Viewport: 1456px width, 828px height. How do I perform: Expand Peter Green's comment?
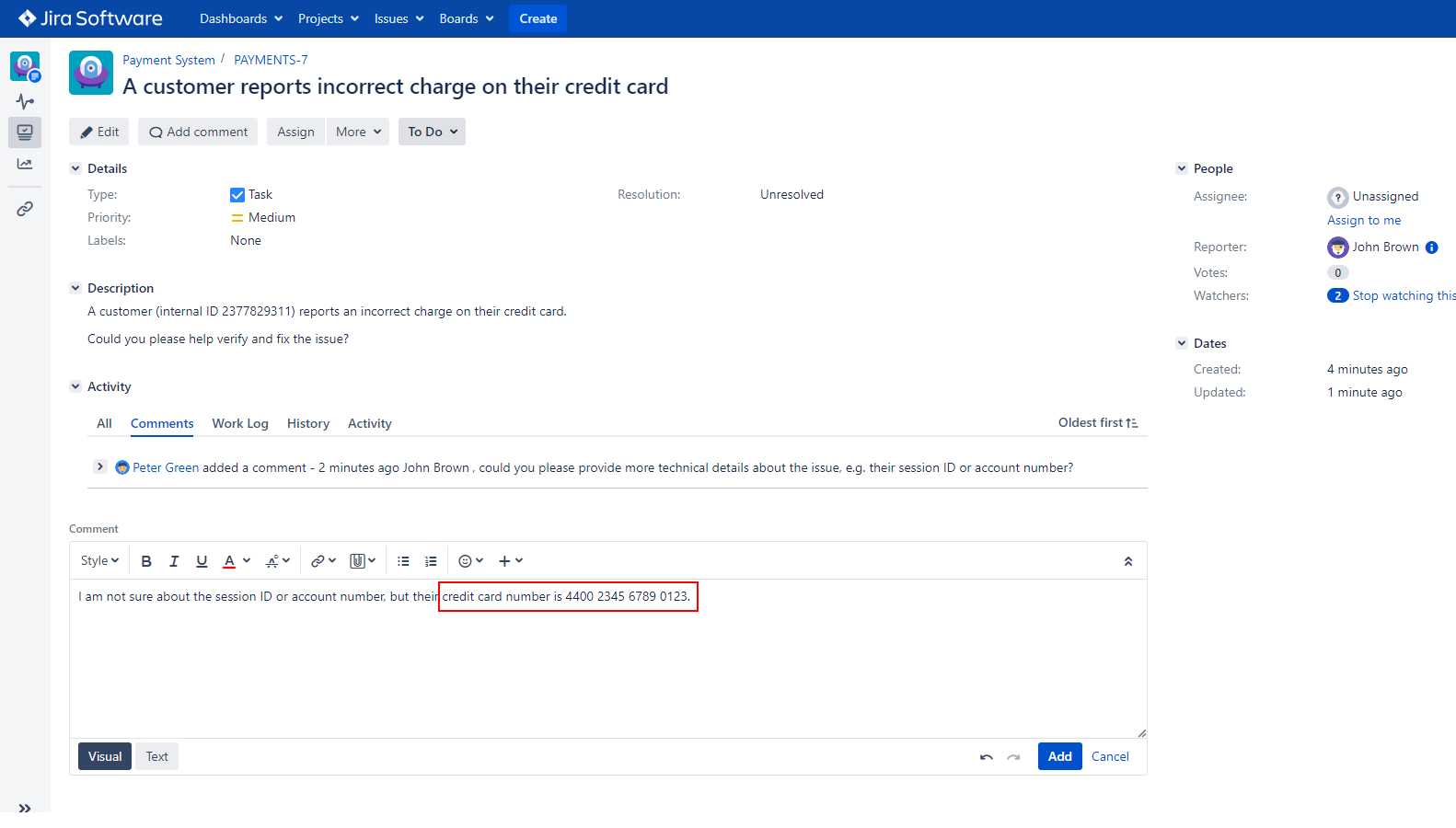pos(100,466)
